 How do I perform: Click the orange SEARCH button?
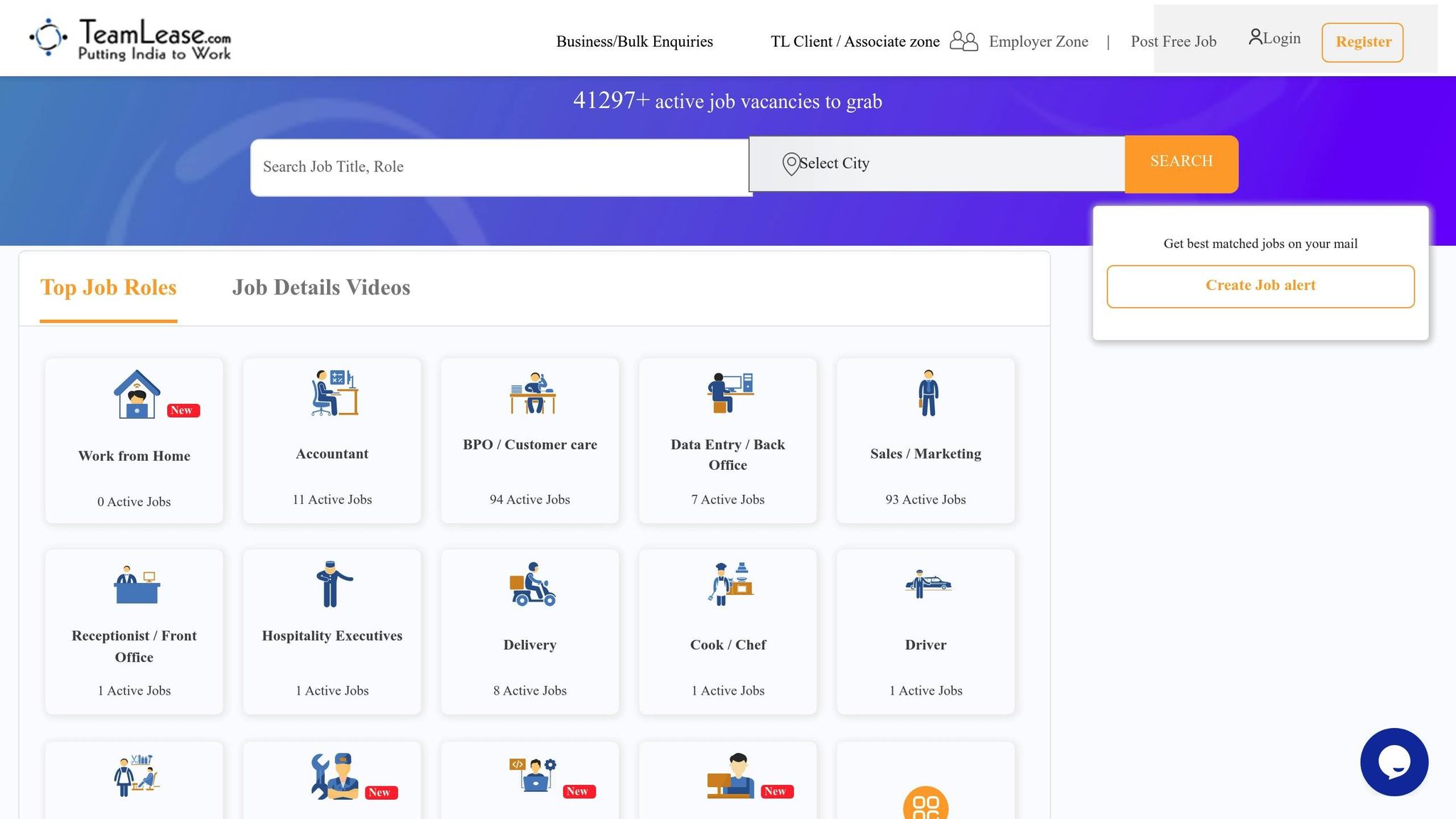1182,164
